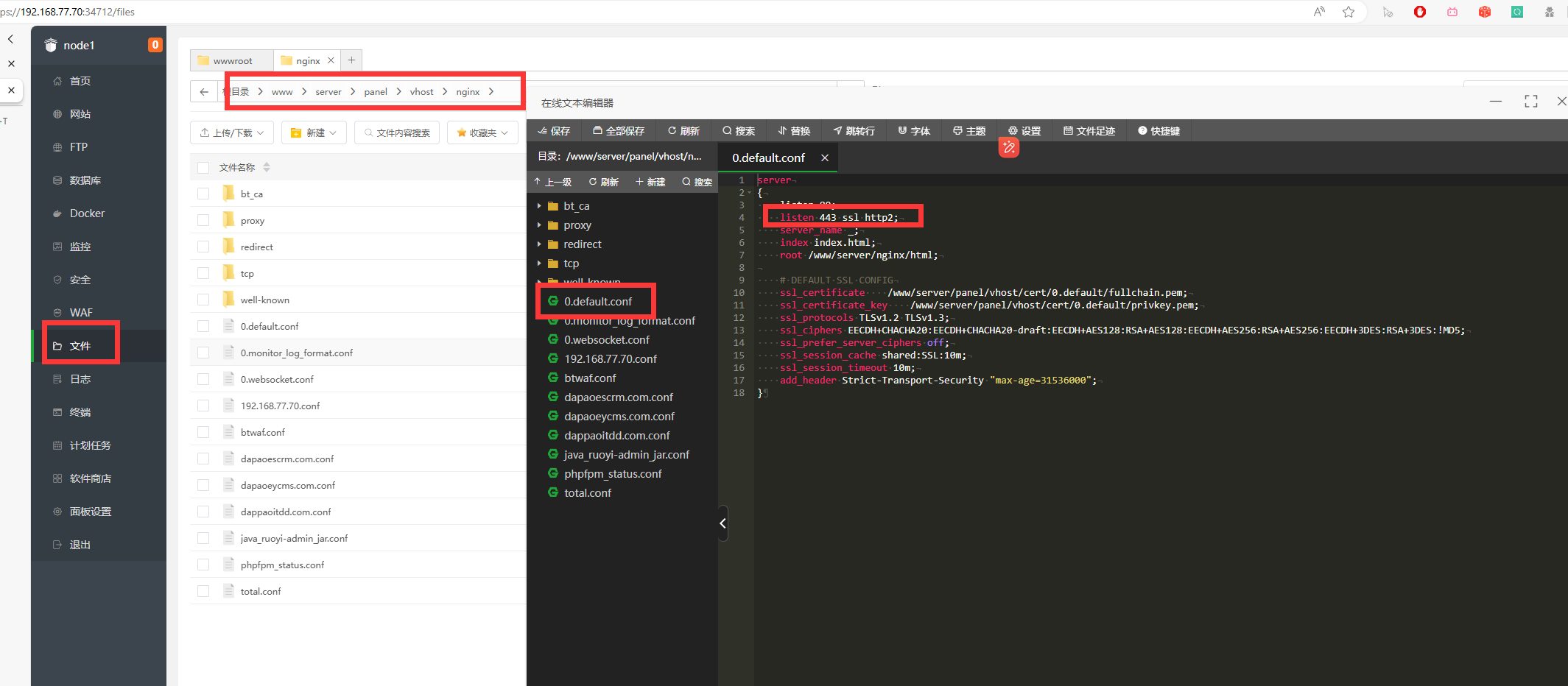Click the red annotation pen icon
Image resolution: width=1568 pixels, height=686 pixels.
coord(1009,148)
